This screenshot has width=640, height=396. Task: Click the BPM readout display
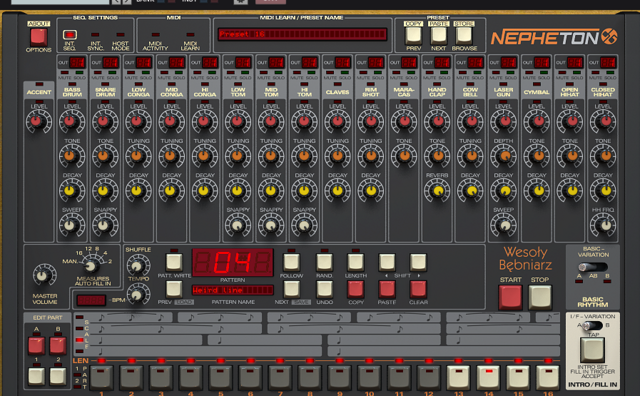(x=91, y=300)
